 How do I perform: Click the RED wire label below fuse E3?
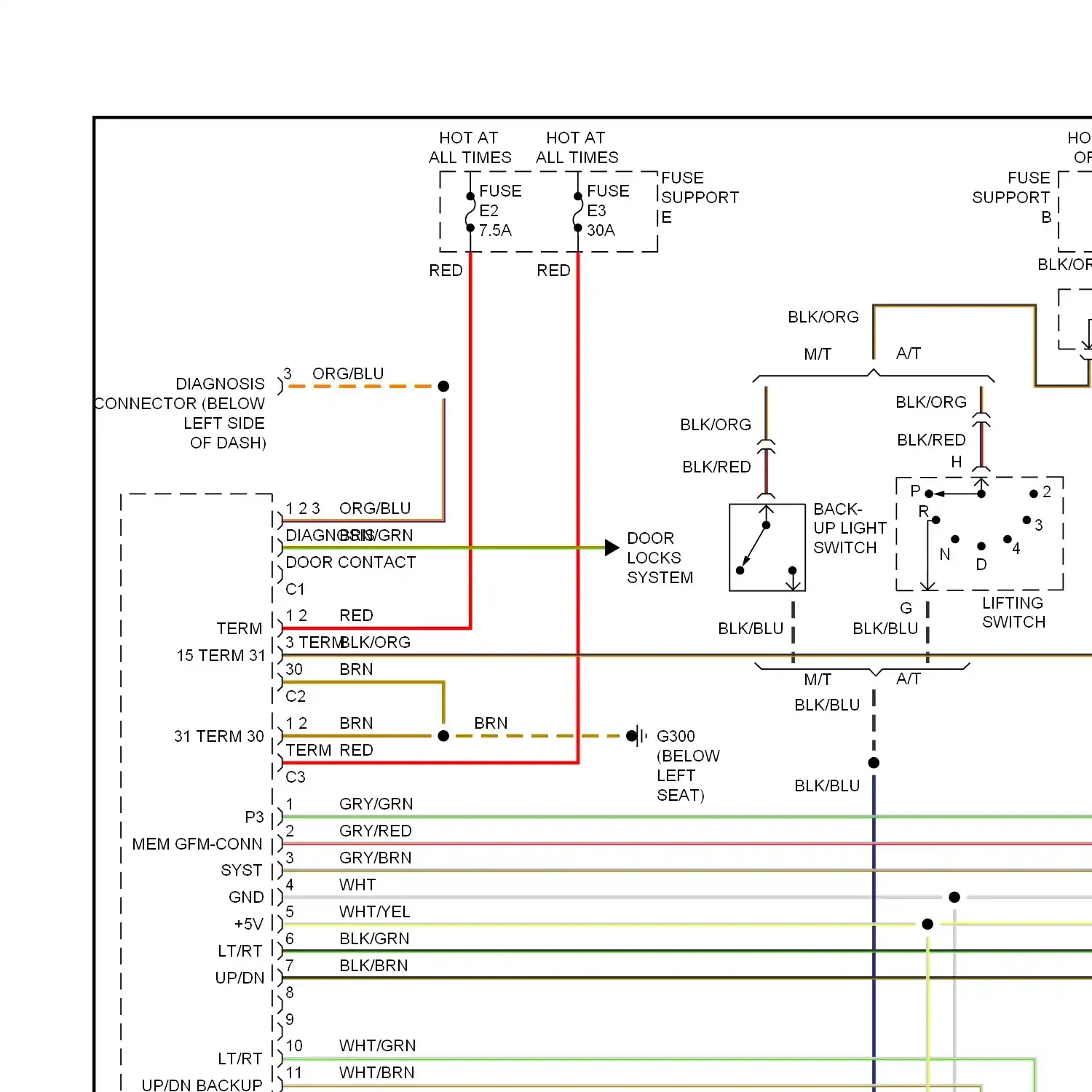(x=553, y=270)
